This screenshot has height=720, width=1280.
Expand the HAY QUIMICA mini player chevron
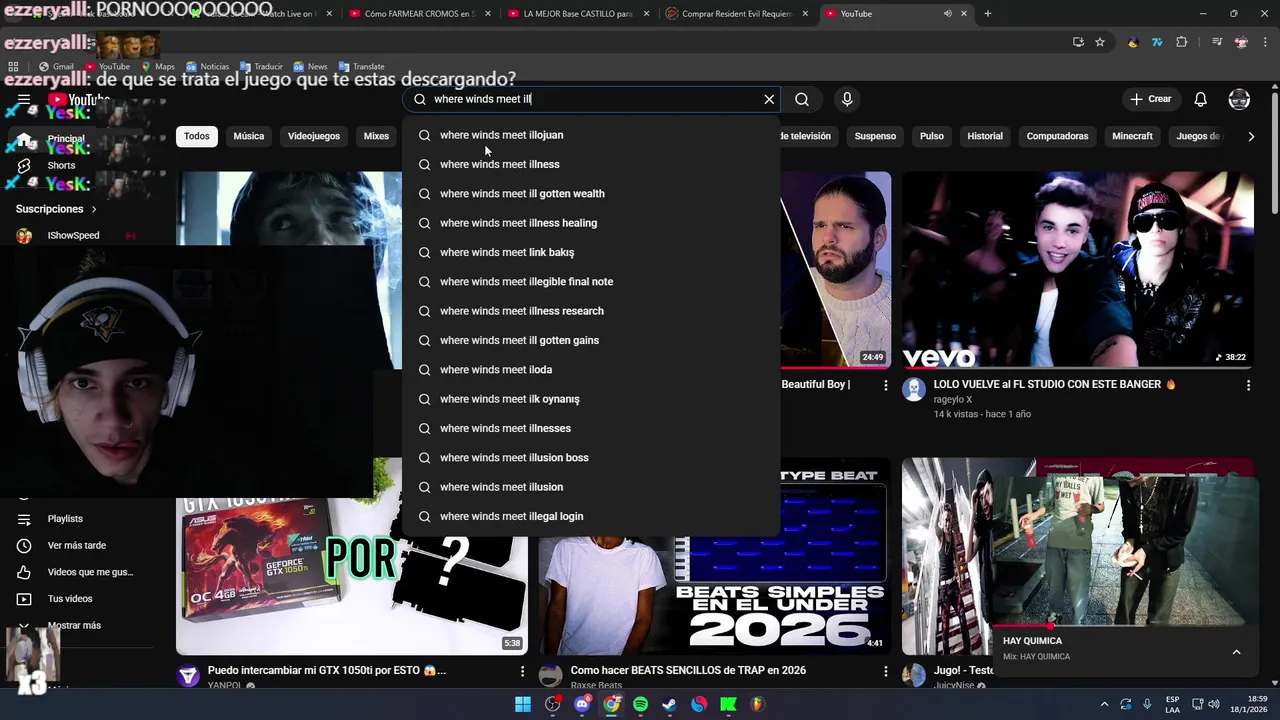pos(1236,652)
